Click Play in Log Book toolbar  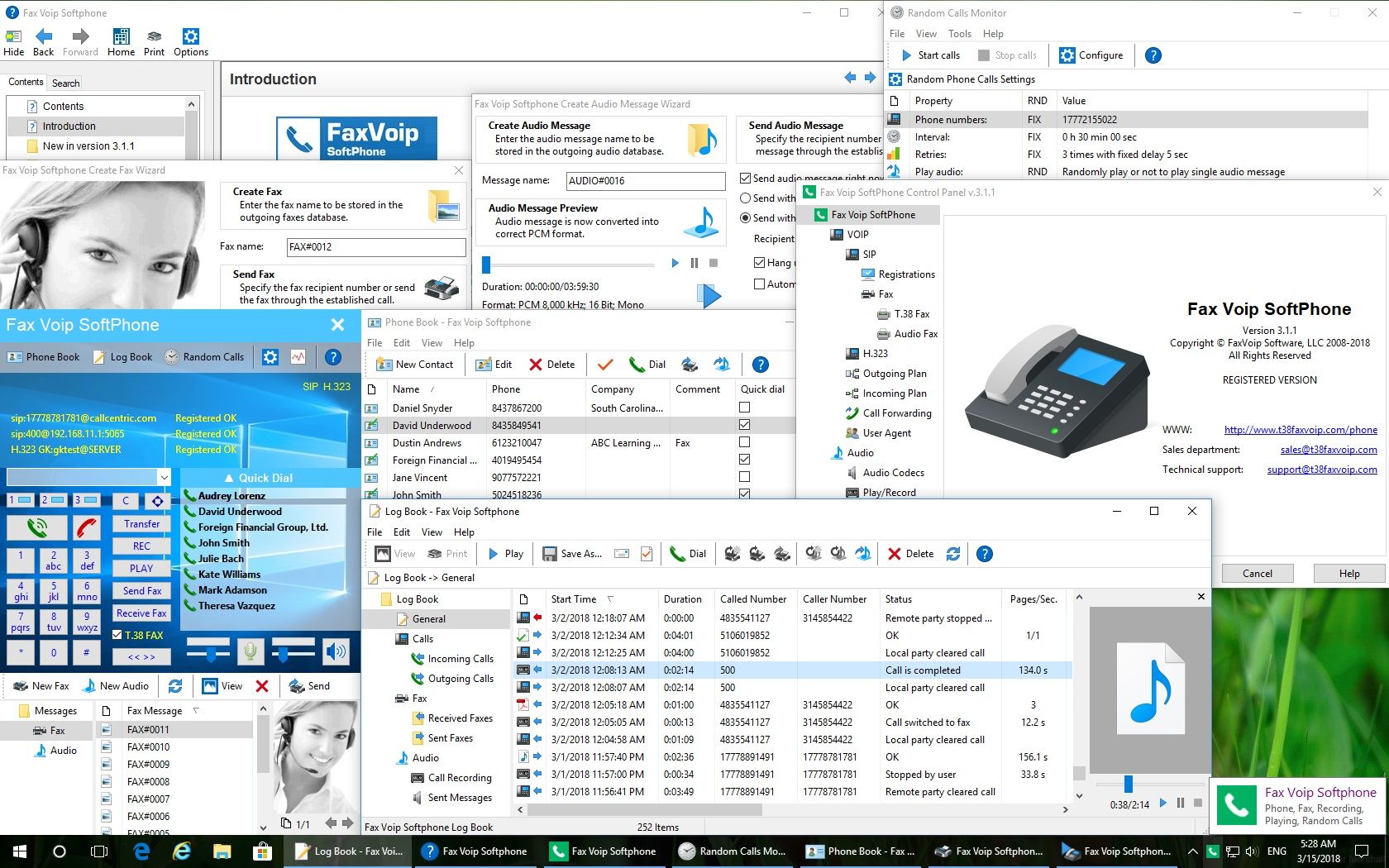[505, 554]
